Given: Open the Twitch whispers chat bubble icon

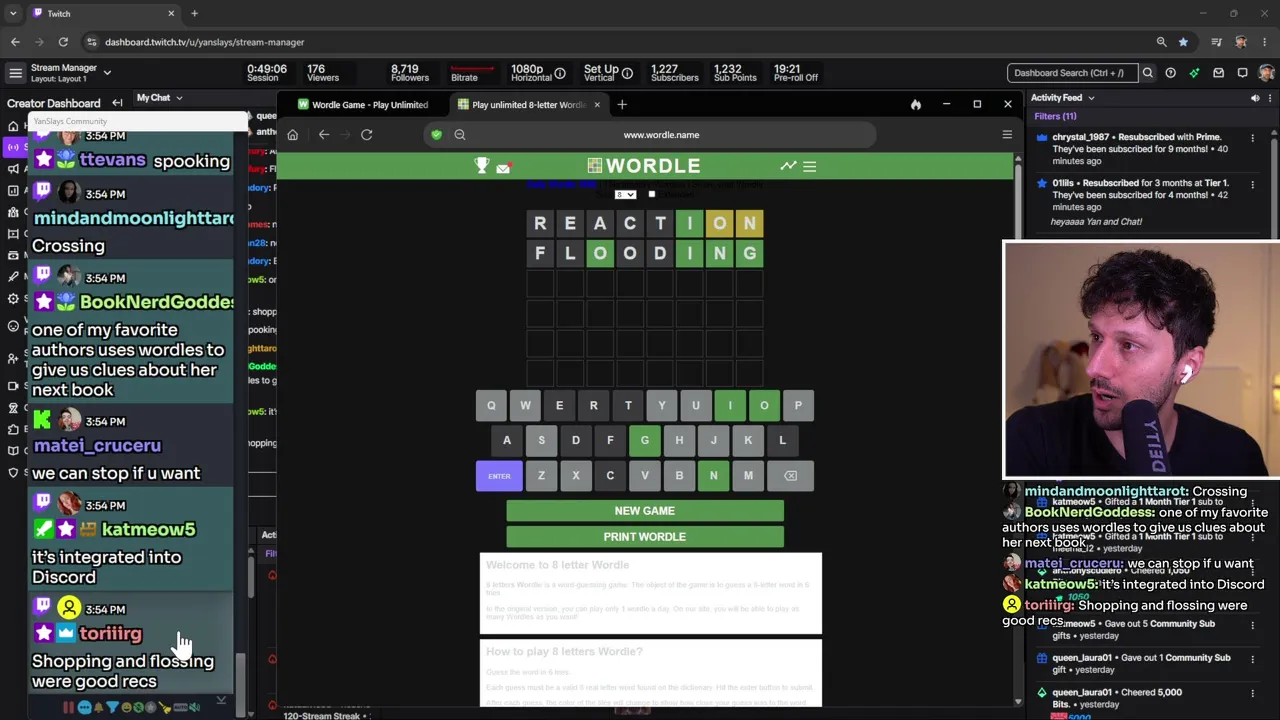Looking at the screenshot, I should (1242, 73).
